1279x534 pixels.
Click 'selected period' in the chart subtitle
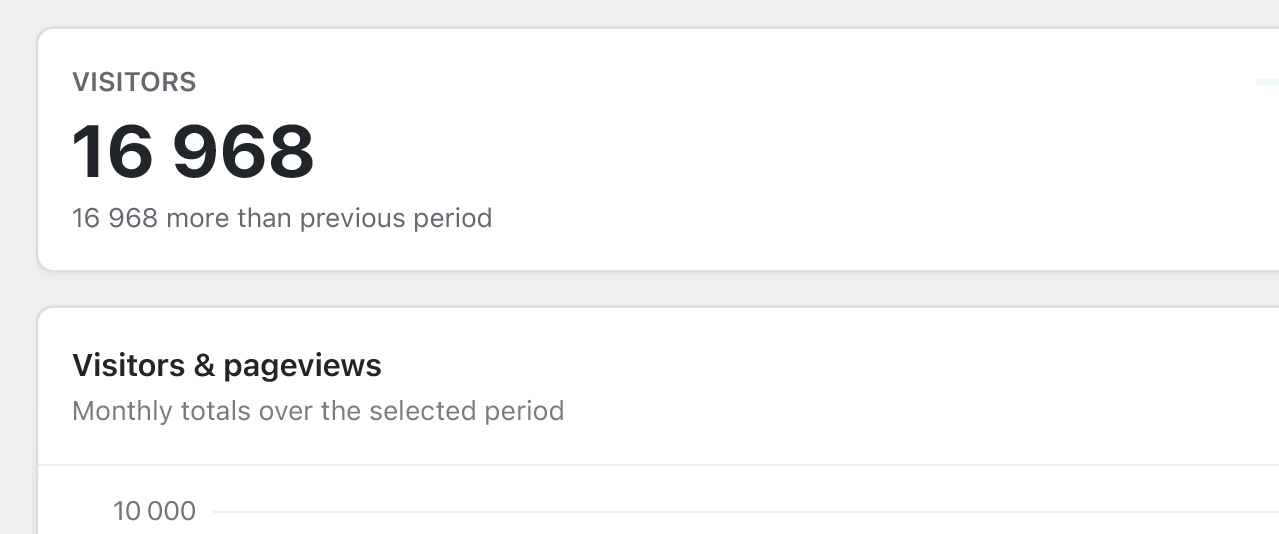click(x=467, y=411)
